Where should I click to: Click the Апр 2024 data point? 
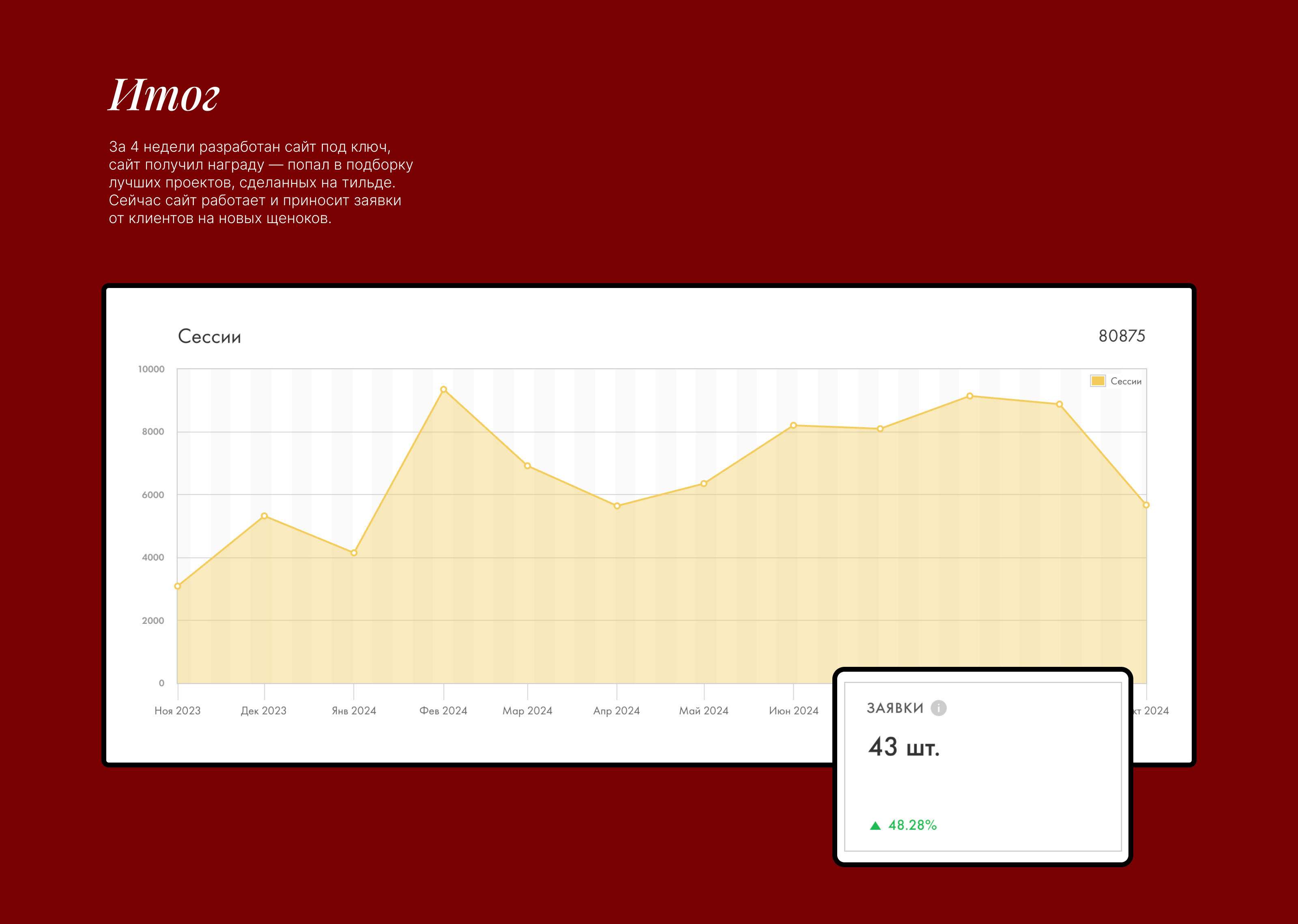[617, 506]
